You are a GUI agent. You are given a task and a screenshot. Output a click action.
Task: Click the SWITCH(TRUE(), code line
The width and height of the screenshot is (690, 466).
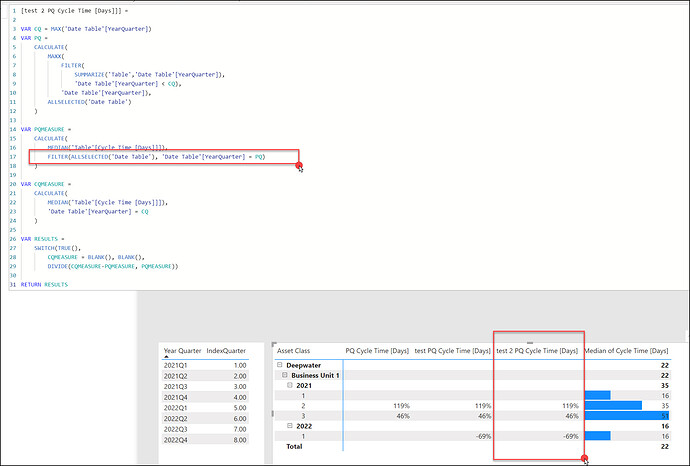click(x=58, y=248)
